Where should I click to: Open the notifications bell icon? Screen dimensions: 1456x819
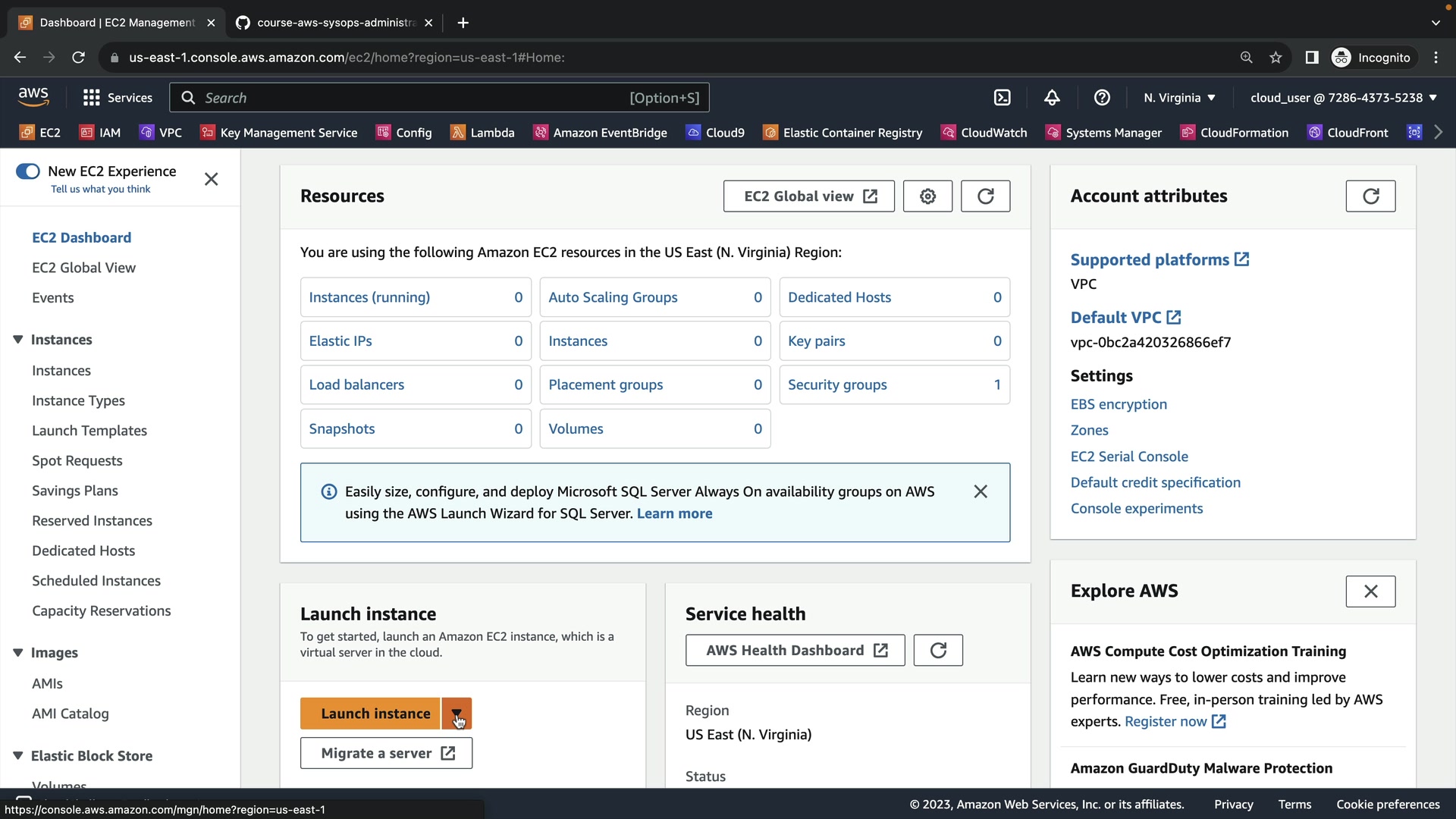coord(1052,98)
